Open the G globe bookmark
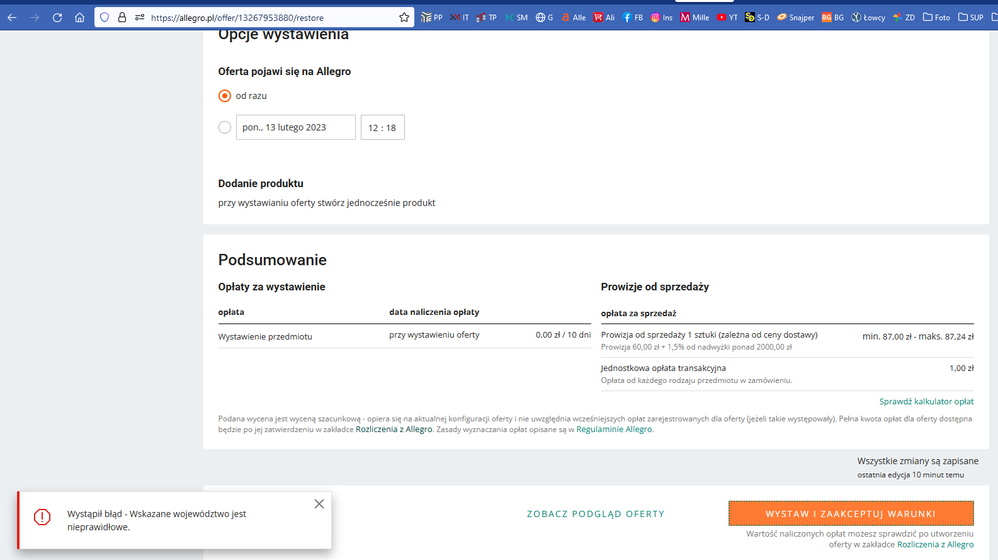The width and height of the screenshot is (998, 560). click(544, 18)
